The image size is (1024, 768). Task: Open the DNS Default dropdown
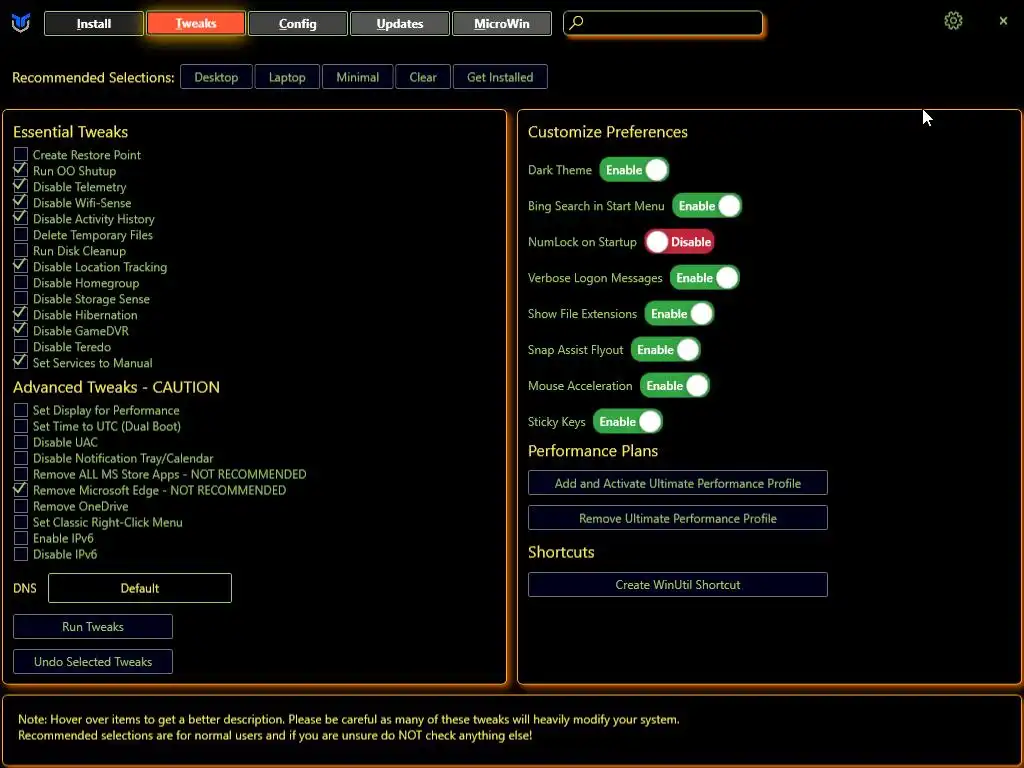tap(140, 588)
